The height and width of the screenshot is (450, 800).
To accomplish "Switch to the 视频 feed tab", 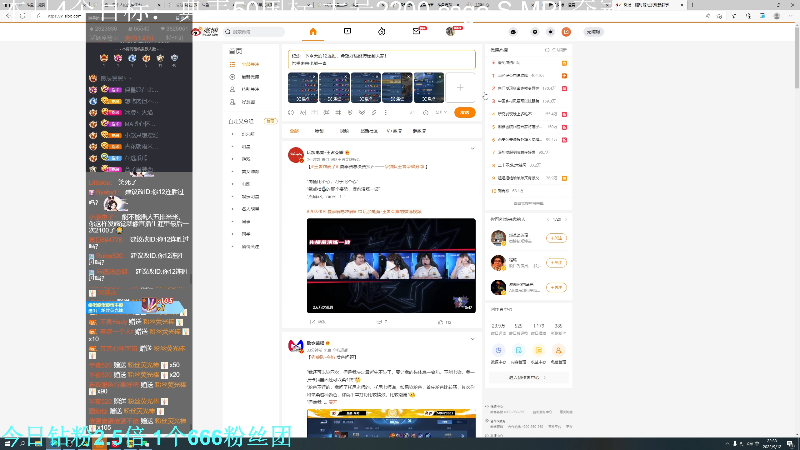I will click(x=344, y=131).
